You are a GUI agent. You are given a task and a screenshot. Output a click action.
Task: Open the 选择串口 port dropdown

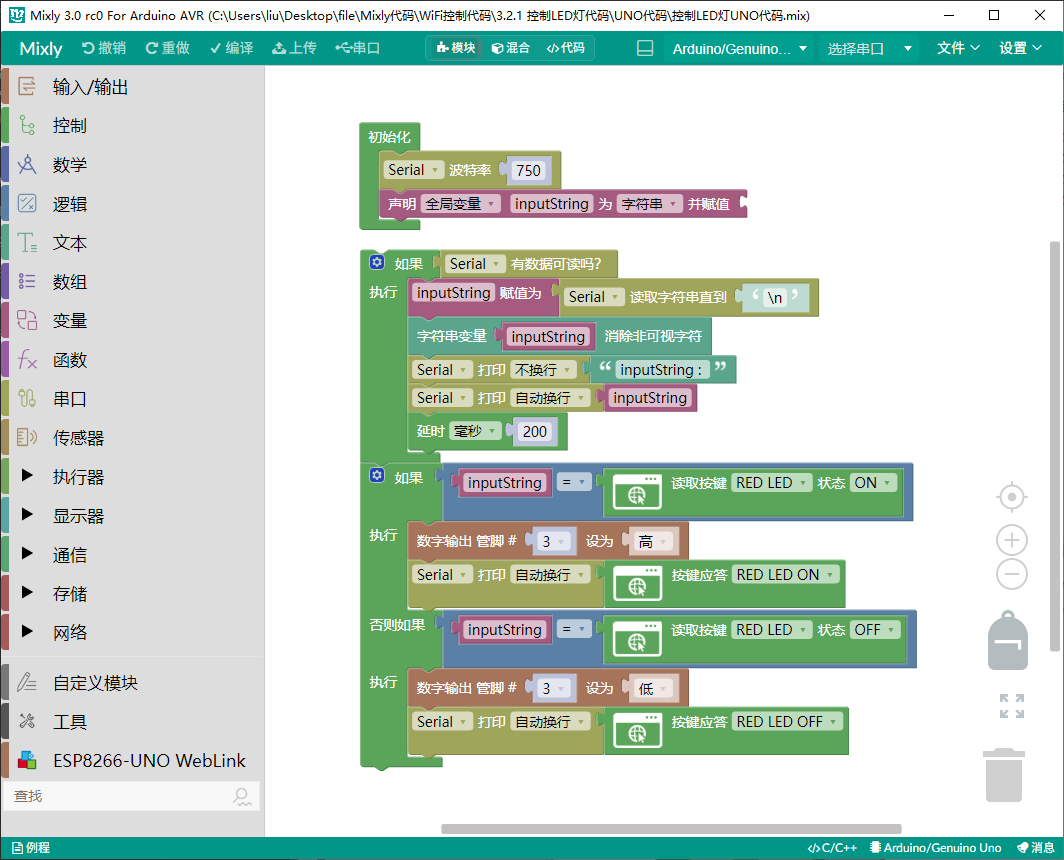(x=869, y=49)
